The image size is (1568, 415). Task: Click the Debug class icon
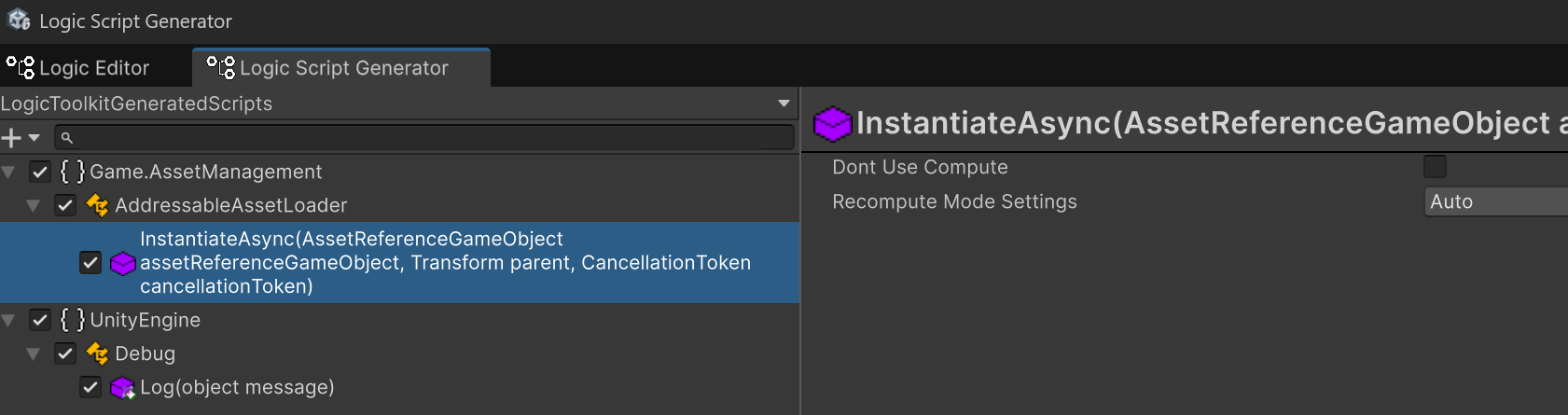pos(97,353)
